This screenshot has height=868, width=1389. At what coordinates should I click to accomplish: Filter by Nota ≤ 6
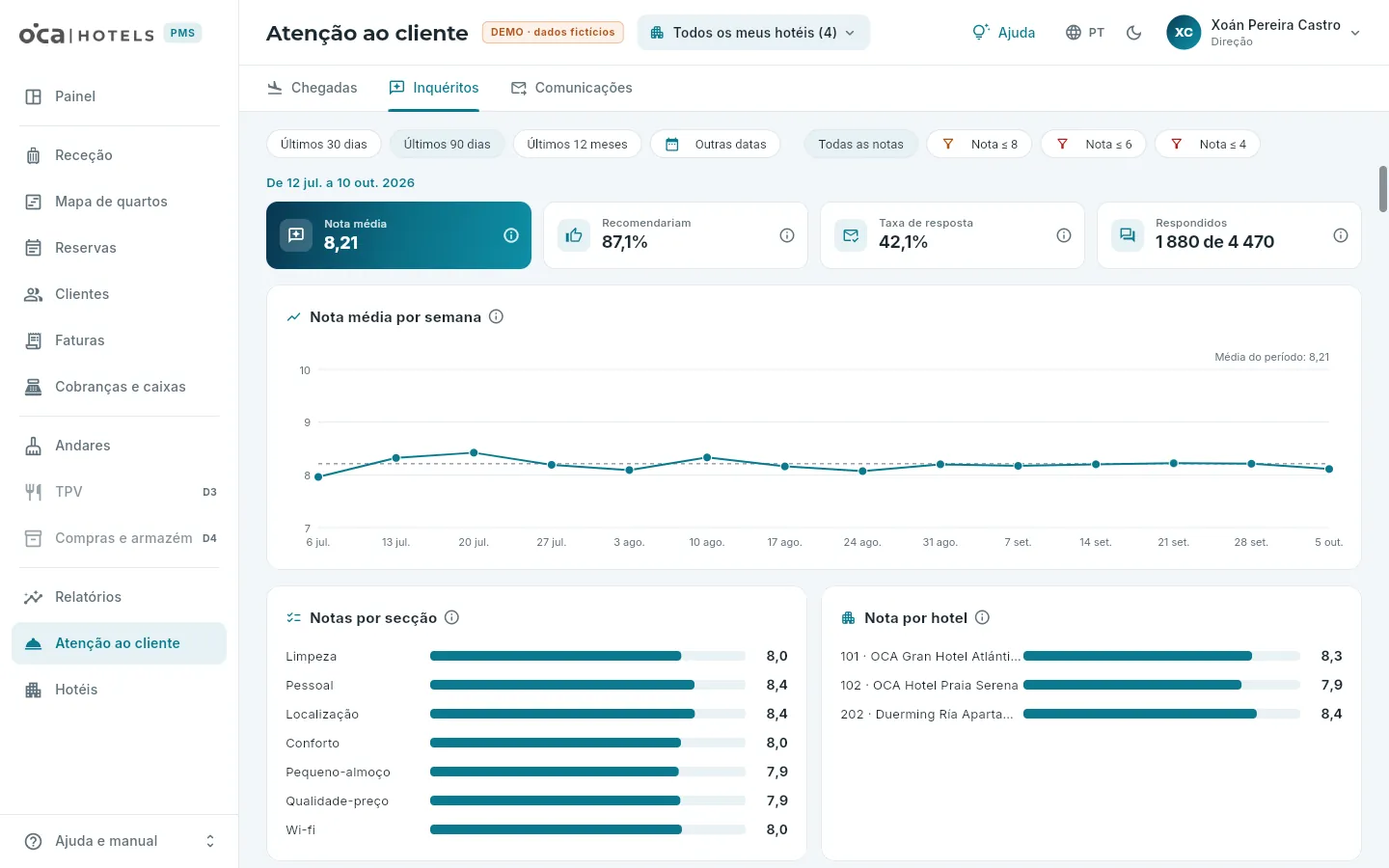pyautogui.click(x=1093, y=144)
